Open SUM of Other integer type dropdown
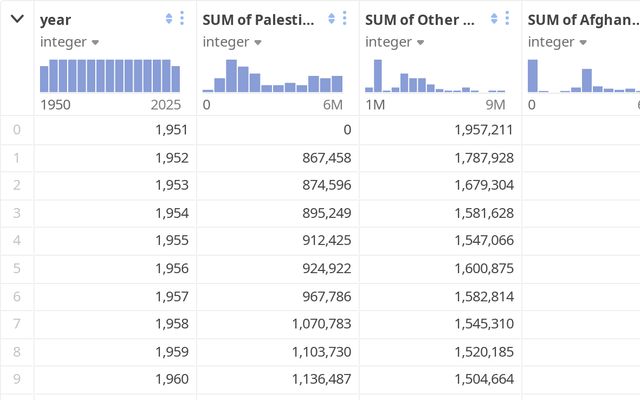 [x=395, y=42]
